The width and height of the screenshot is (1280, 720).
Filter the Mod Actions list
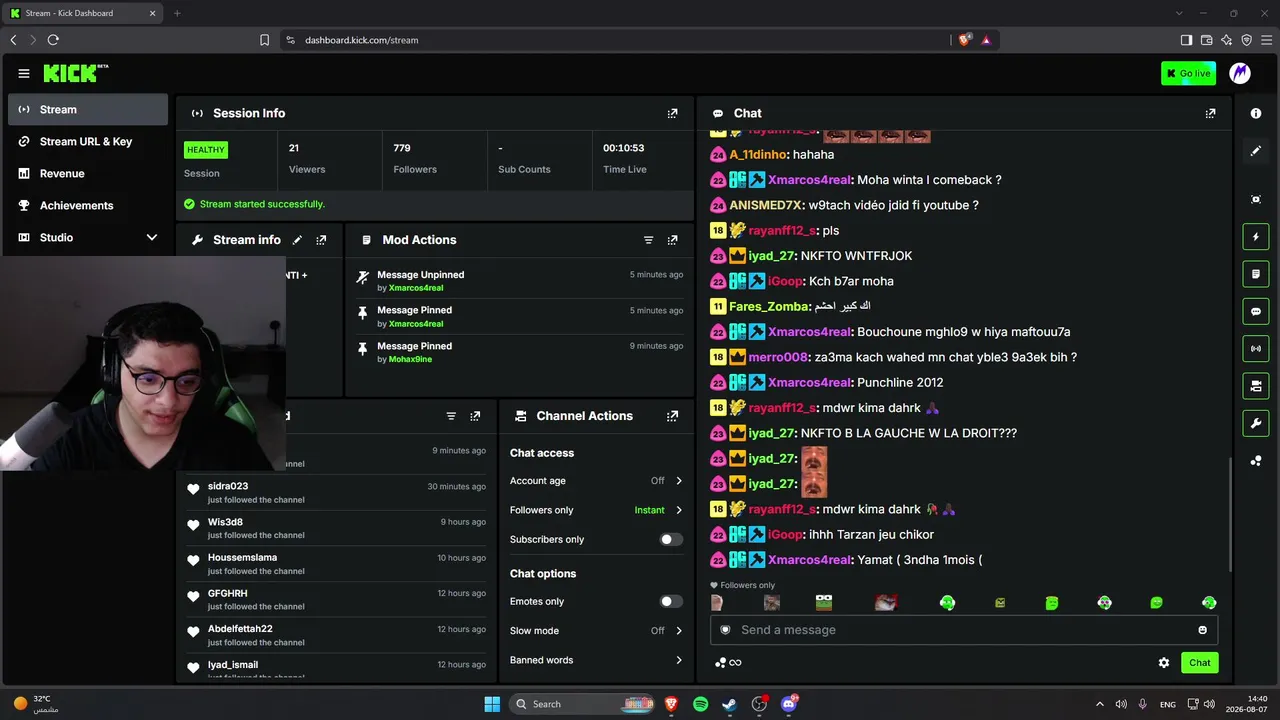point(648,240)
